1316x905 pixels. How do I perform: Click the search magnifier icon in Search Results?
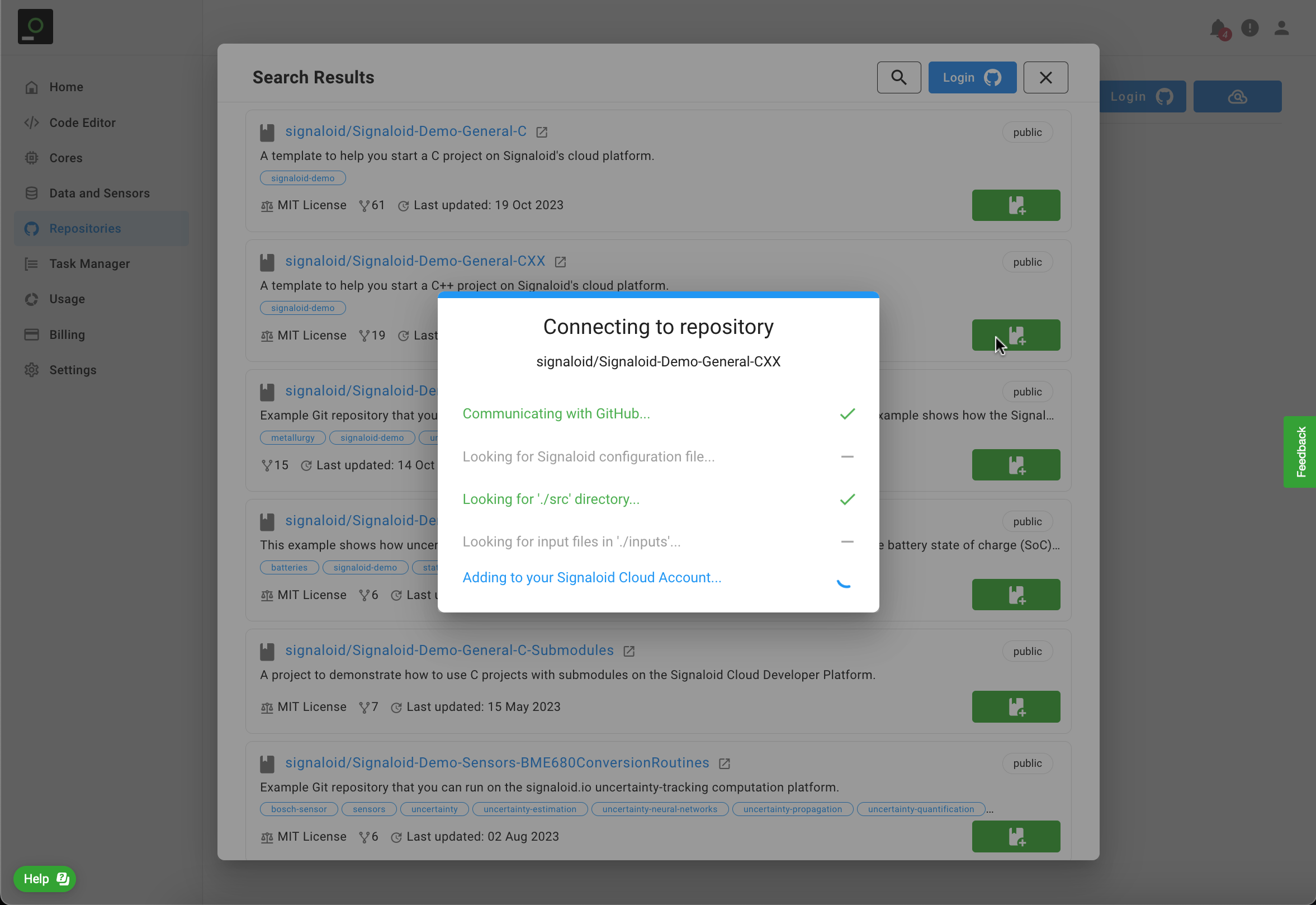[898, 77]
